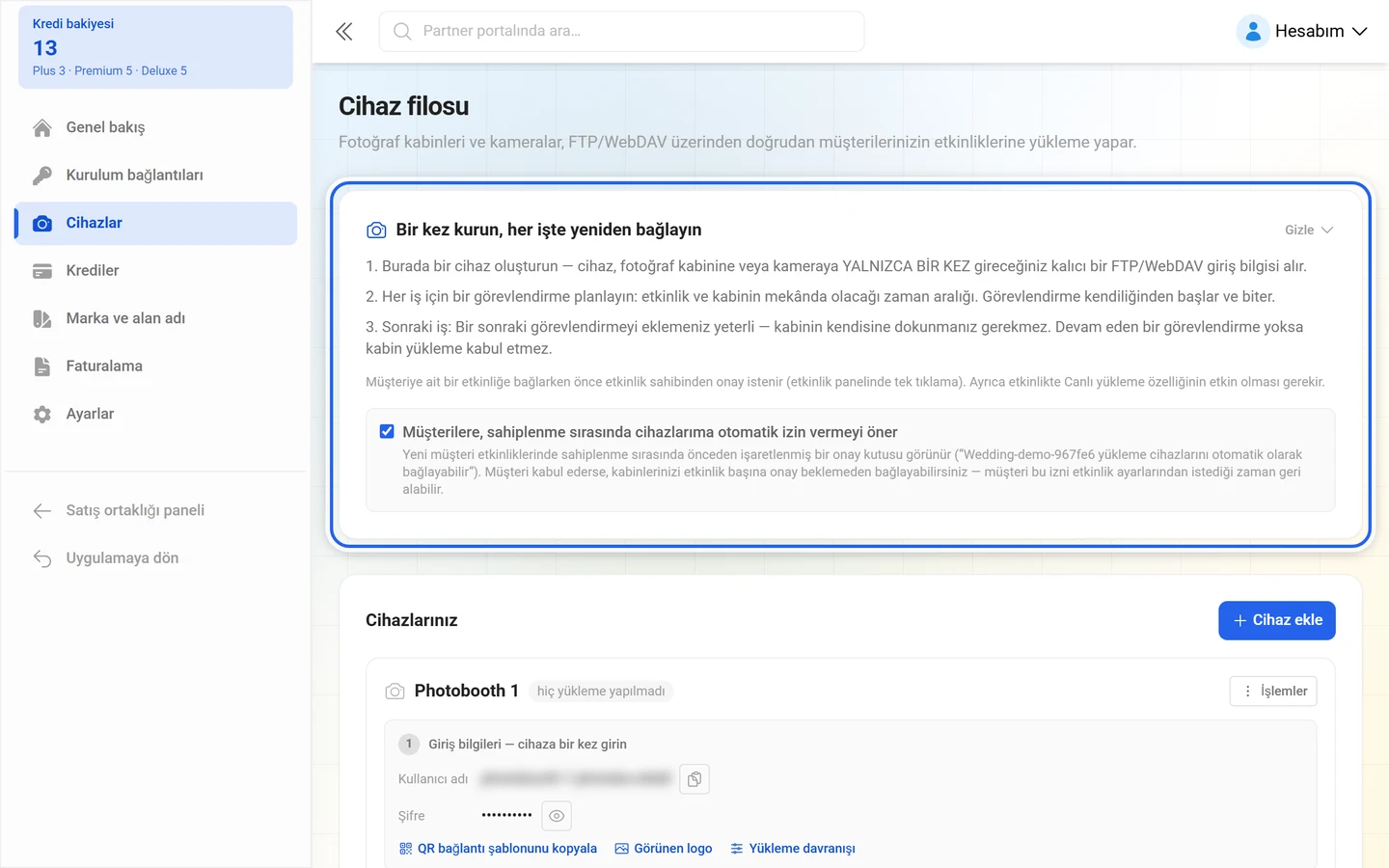This screenshot has width=1389, height=868.
Task: Reveal the password with the eye icon
Action: [x=557, y=816]
